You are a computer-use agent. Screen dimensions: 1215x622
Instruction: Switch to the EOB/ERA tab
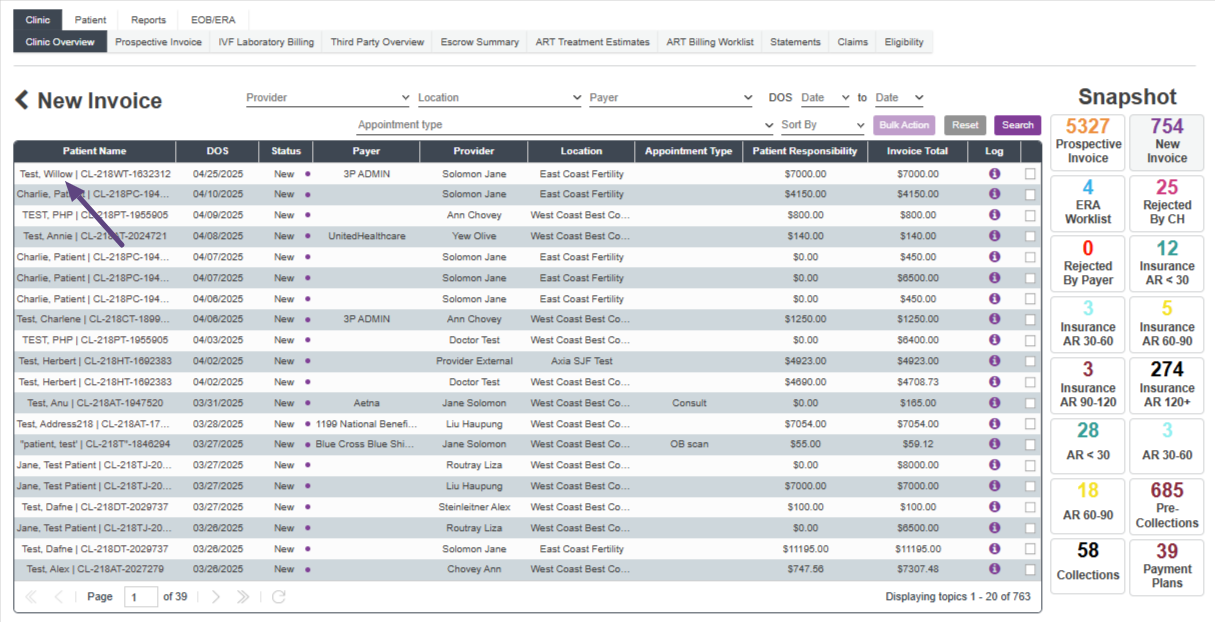click(x=212, y=20)
